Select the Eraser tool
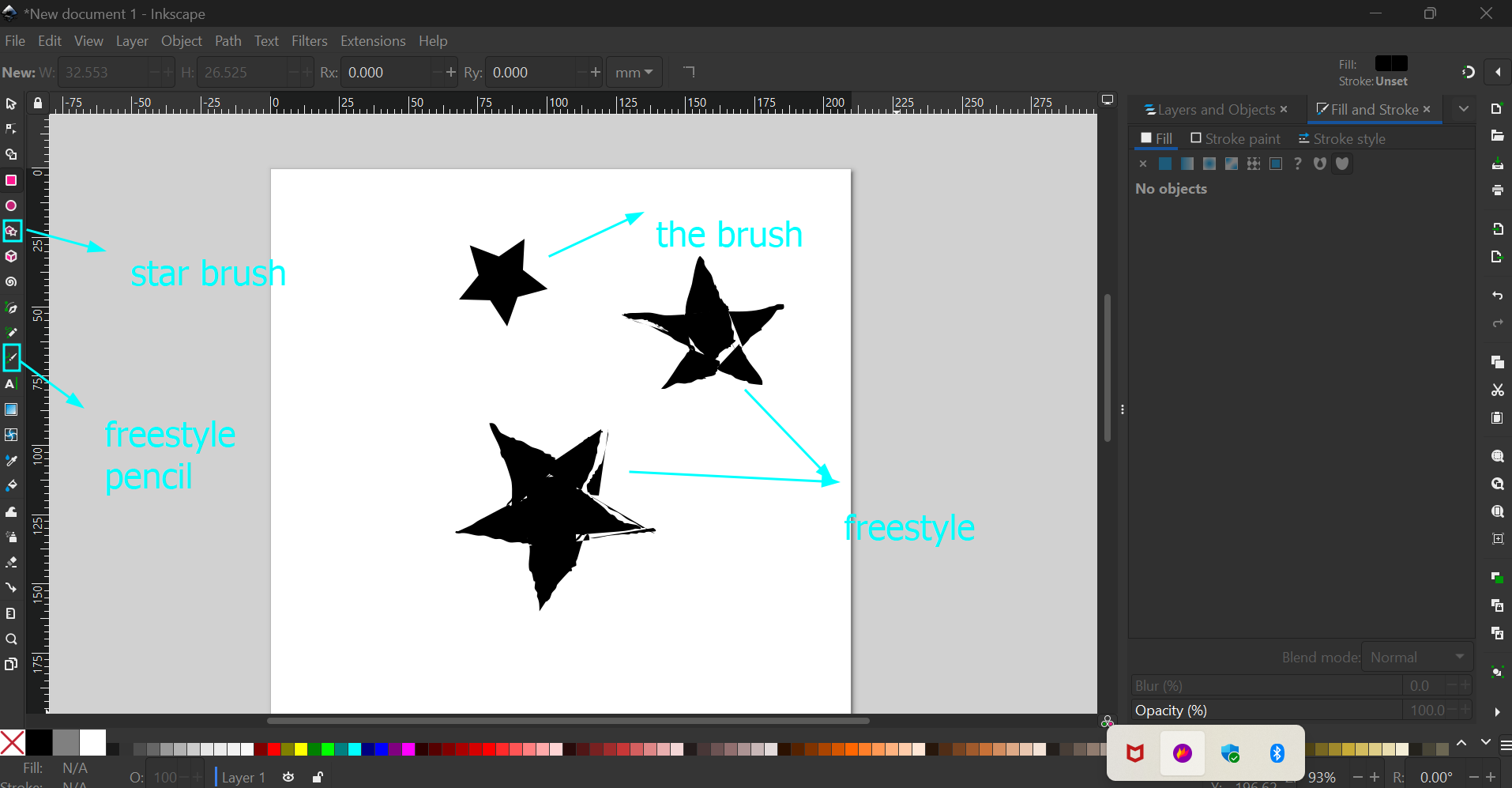 click(11, 562)
